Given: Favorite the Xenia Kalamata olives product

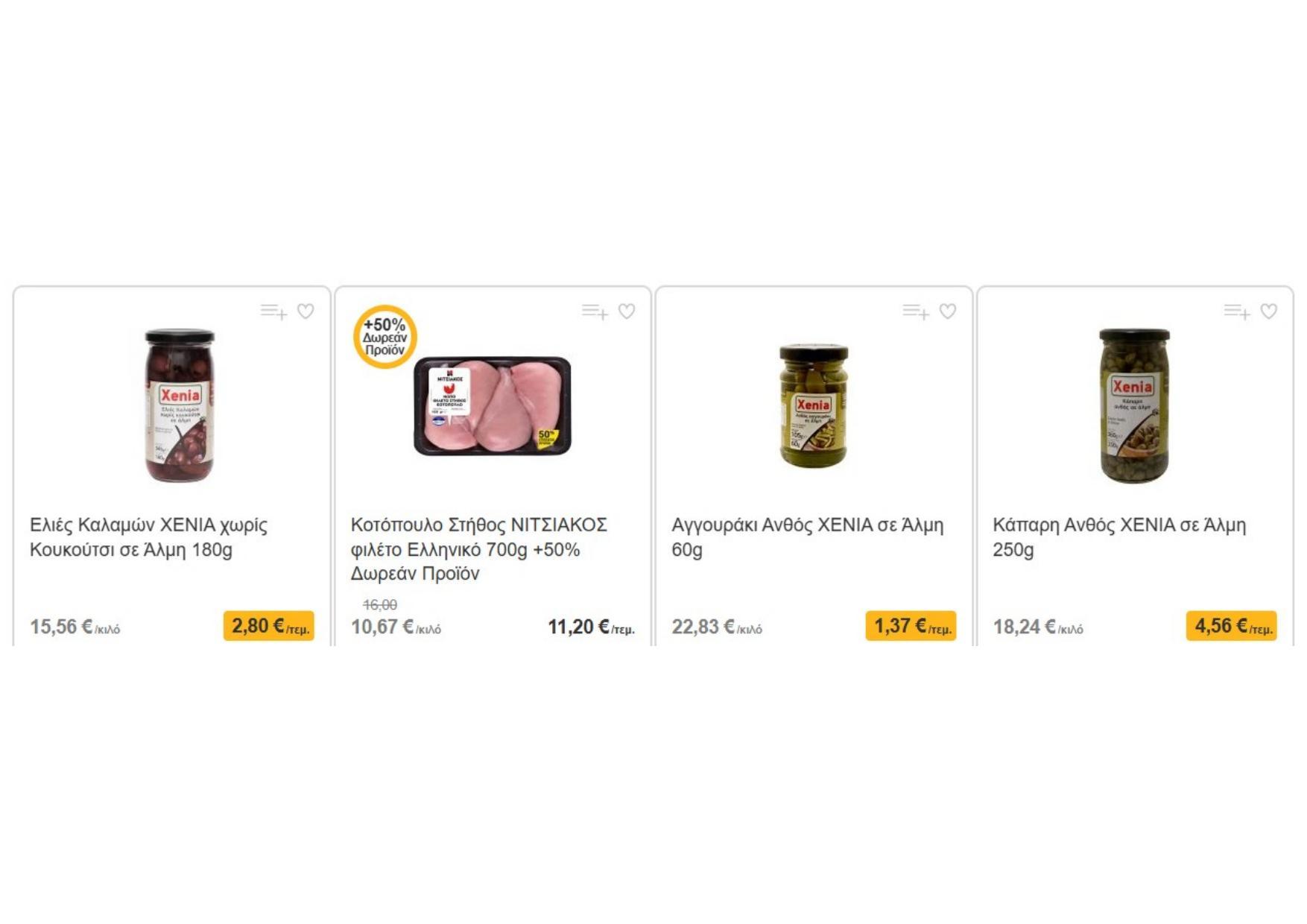Looking at the screenshot, I should [306, 311].
